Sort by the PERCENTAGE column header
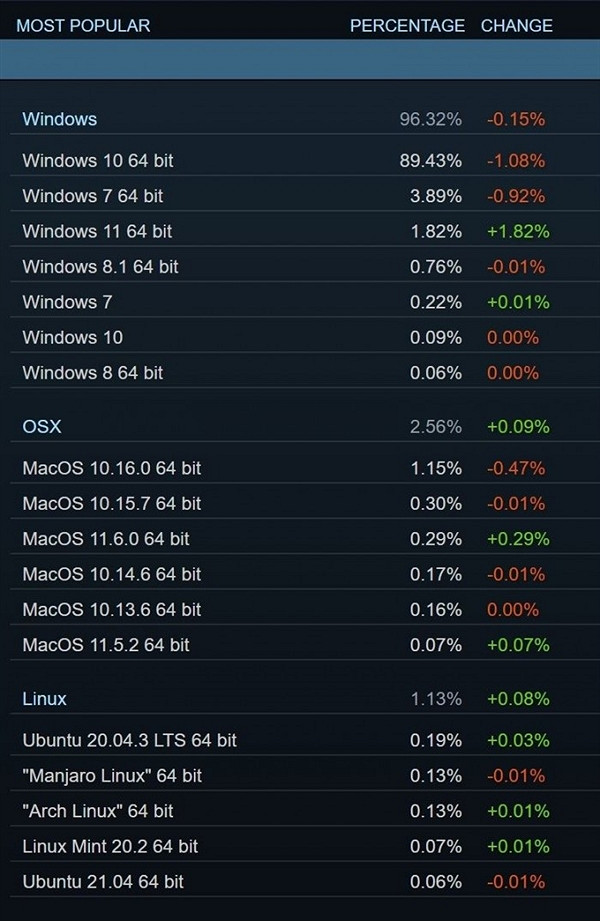The image size is (600, 921). point(407,26)
